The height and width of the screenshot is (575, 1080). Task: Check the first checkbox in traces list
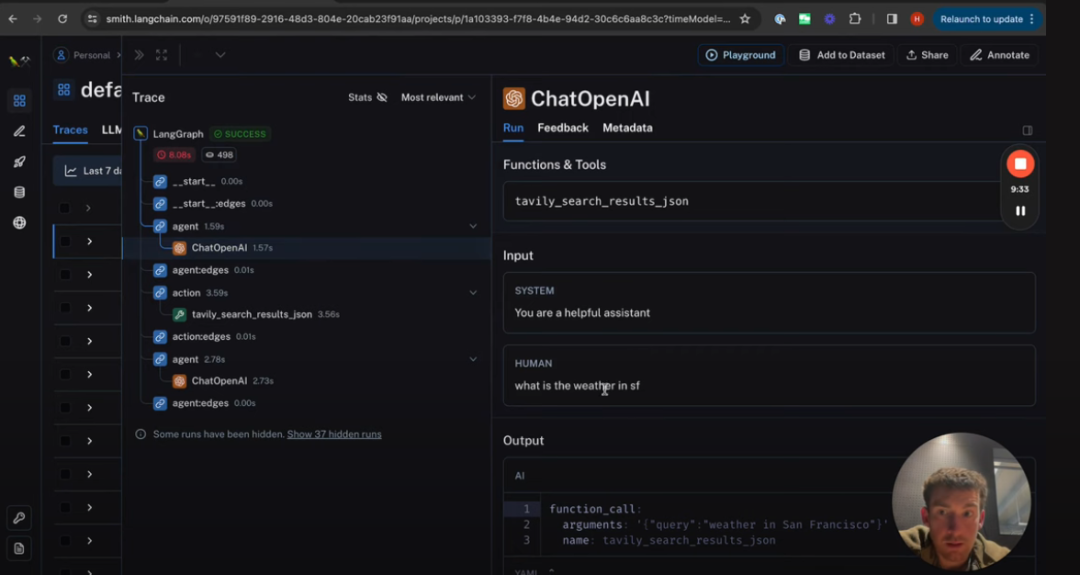point(65,208)
